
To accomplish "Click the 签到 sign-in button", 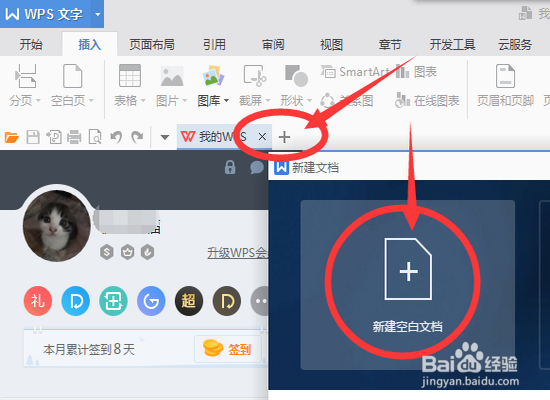I will click(x=228, y=349).
